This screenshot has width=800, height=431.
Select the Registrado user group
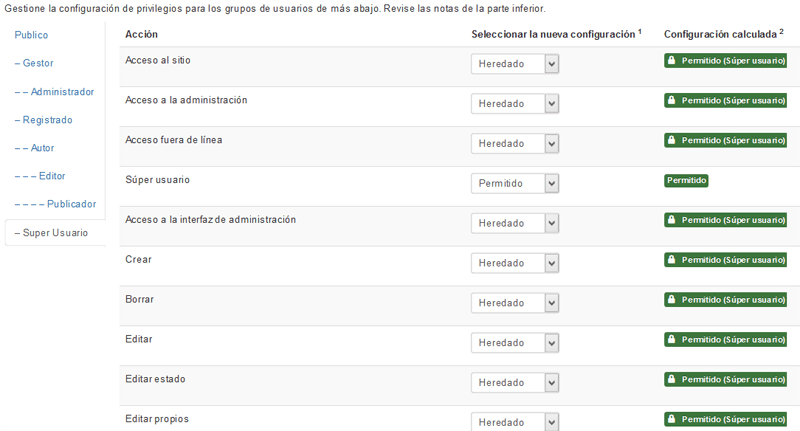coord(44,120)
